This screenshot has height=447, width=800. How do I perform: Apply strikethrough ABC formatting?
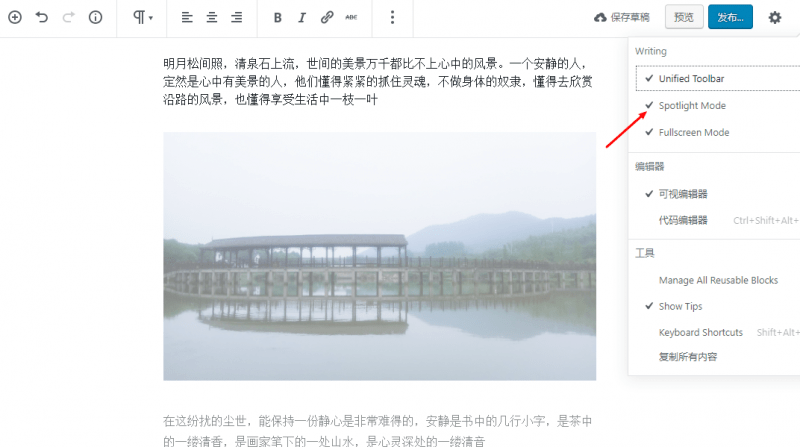pyautogui.click(x=352, y=17)
